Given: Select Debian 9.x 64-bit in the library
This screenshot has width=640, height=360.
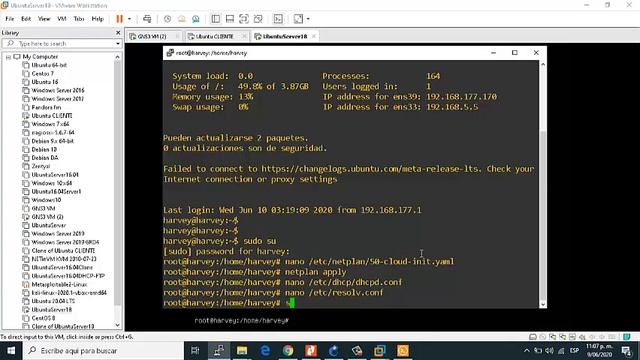Looking at the screenshot, I should click(52, 141).
